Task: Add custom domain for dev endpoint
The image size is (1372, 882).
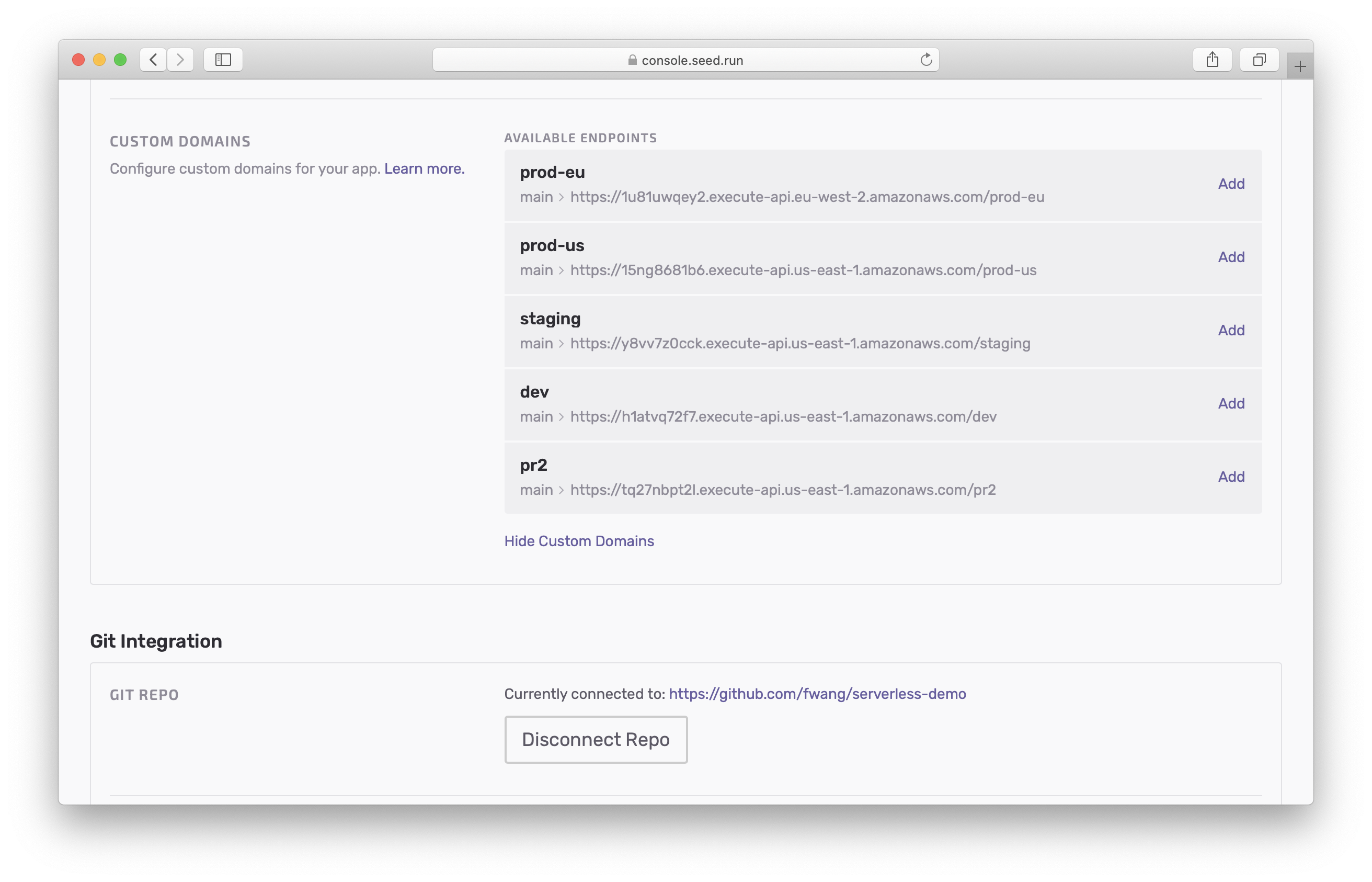Action: [x=1231, y=404]
